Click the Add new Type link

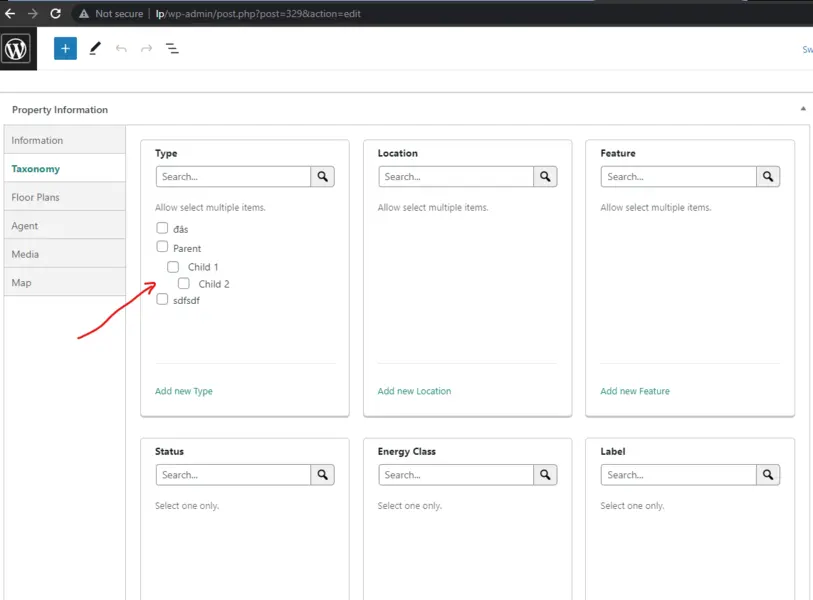pos(183,391)
